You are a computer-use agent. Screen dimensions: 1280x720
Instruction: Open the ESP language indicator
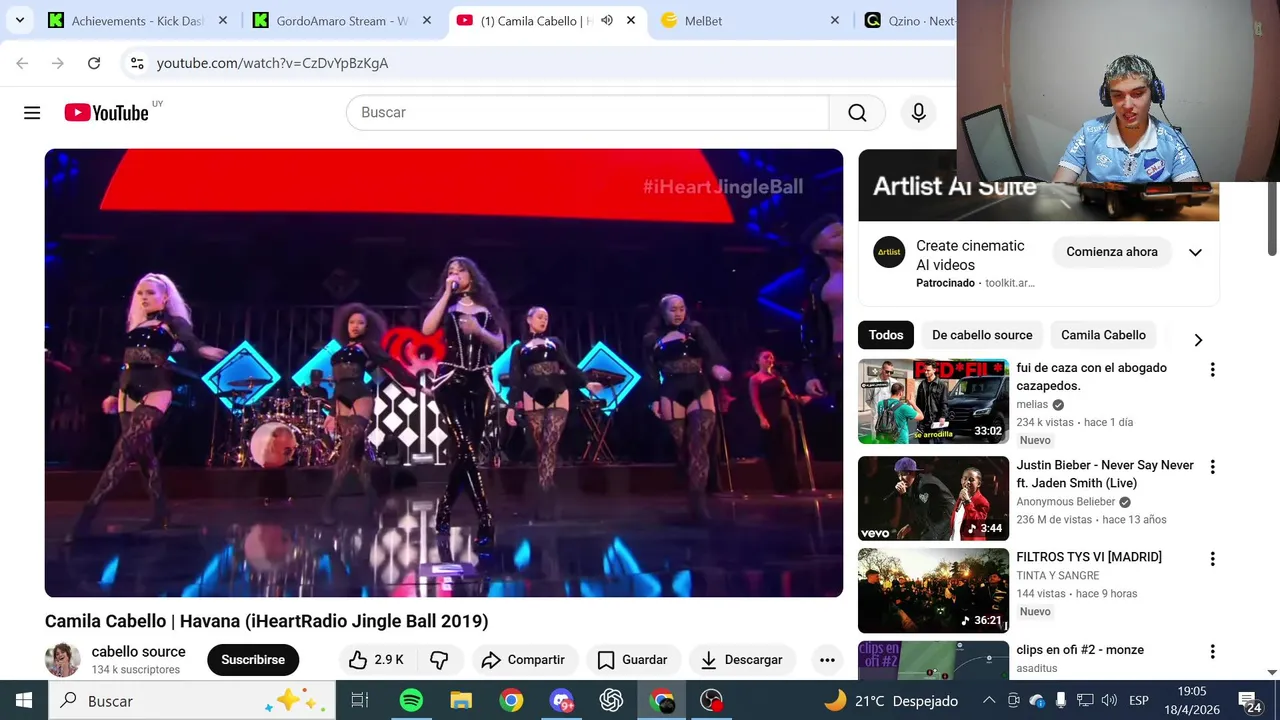[x=1139, y=701]
